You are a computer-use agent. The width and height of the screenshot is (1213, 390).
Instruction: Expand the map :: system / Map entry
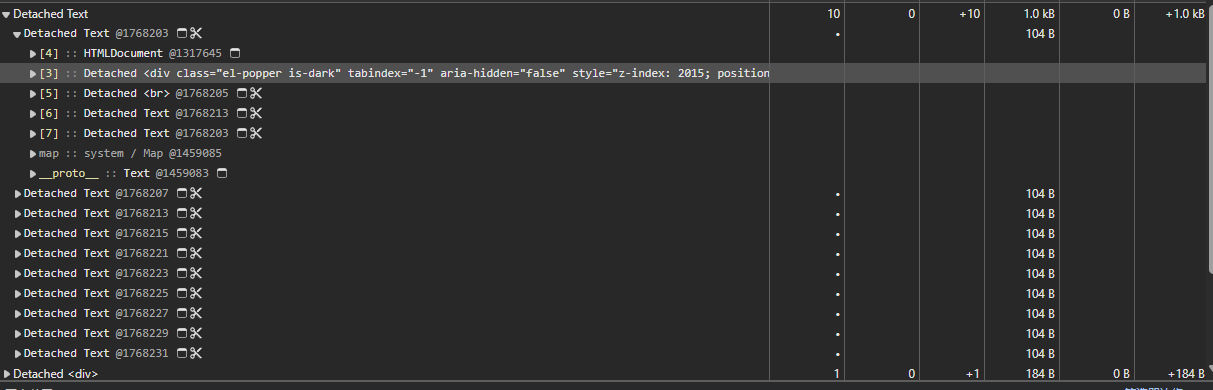pyautogui.click(x=33, y=153)
